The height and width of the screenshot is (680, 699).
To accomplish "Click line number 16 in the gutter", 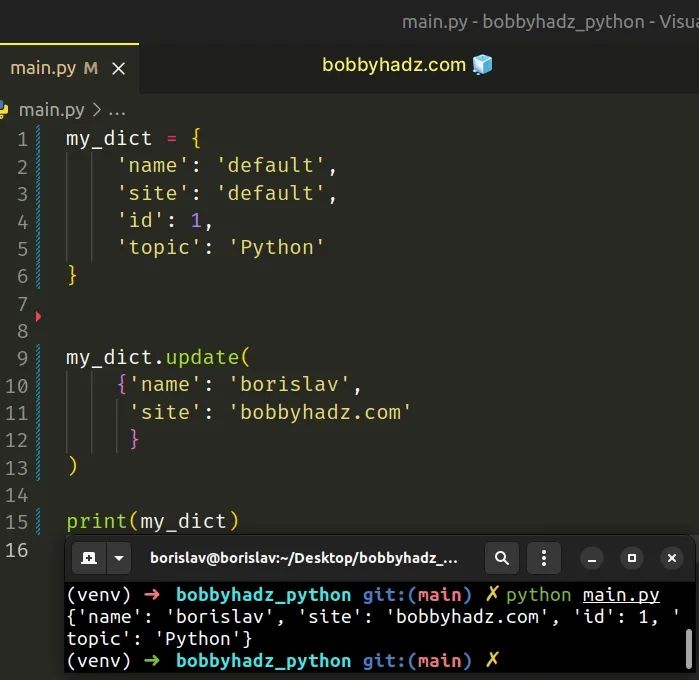I will point(17,550).
